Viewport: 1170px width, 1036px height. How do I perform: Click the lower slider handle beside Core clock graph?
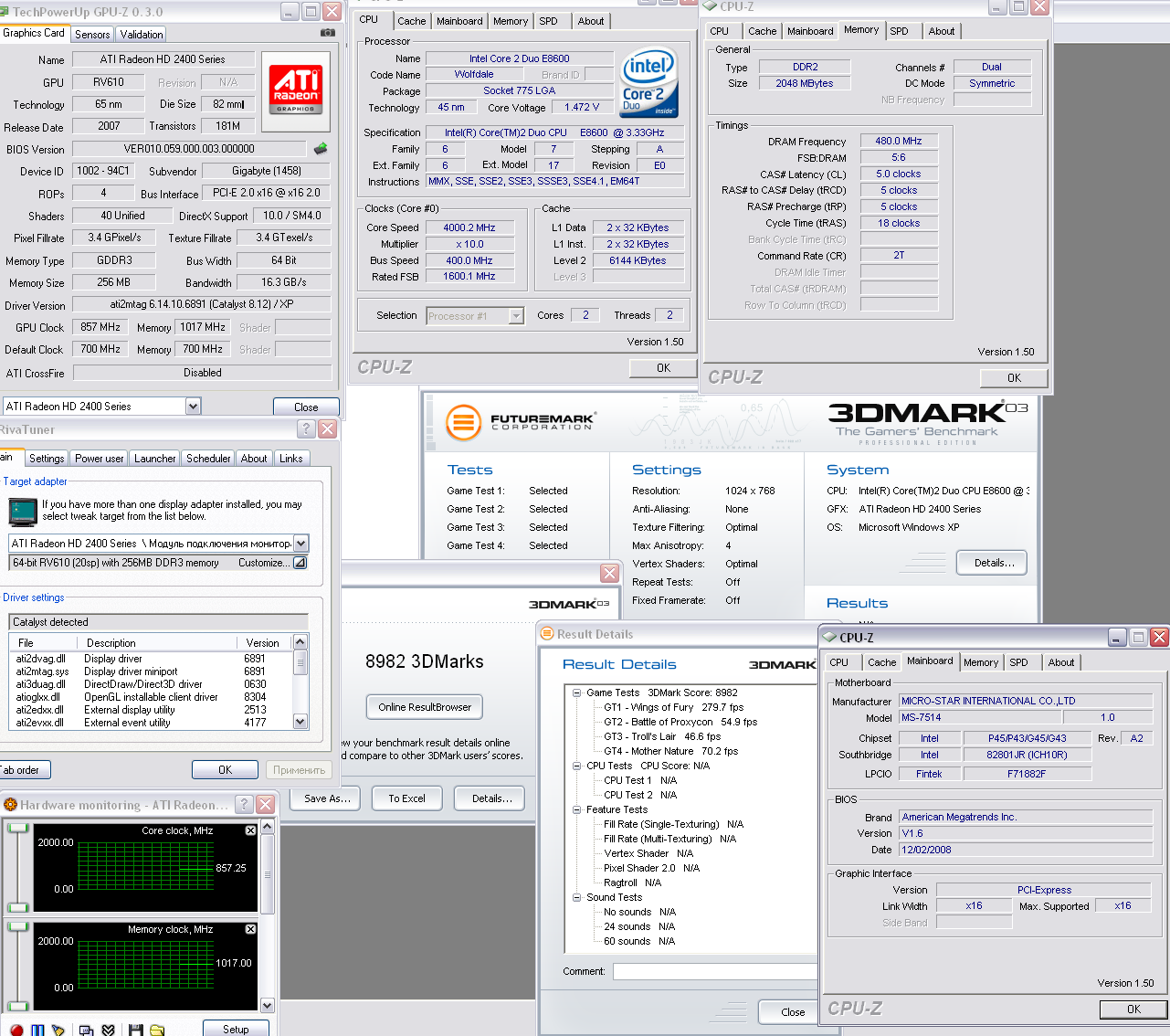click(x=17, y=907)
